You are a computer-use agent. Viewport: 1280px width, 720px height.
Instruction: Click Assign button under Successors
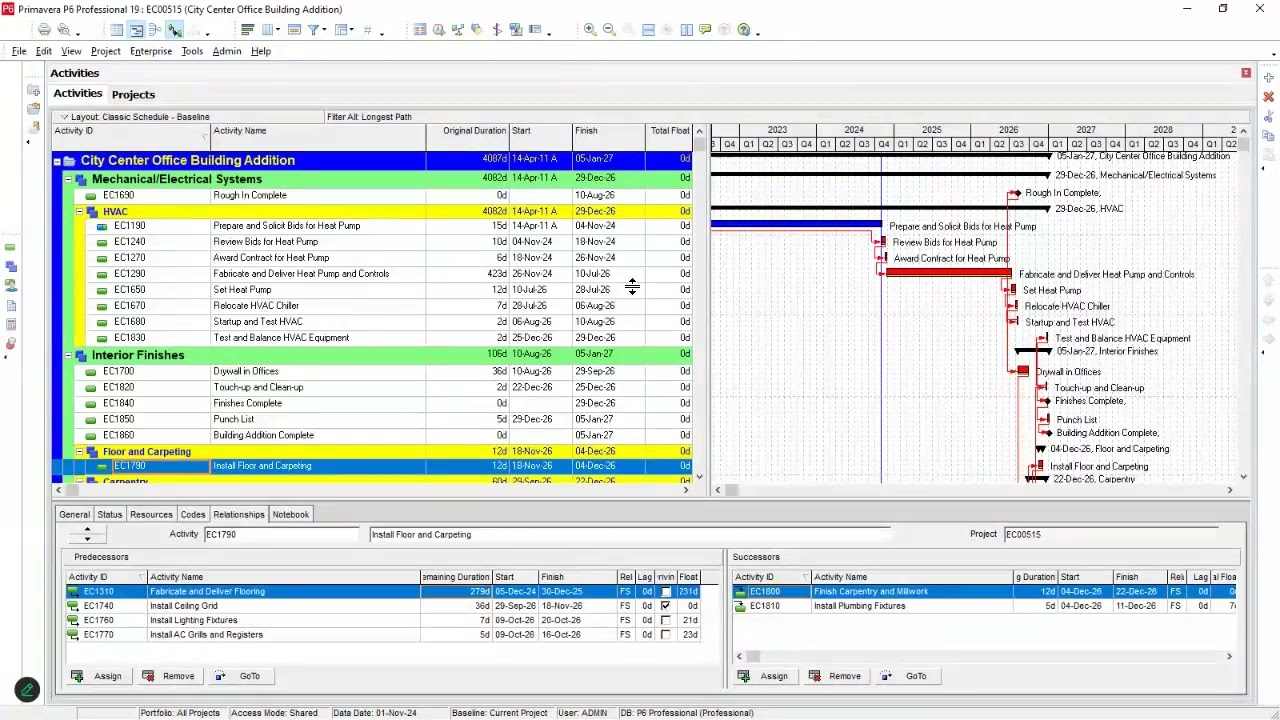point(763,676)
